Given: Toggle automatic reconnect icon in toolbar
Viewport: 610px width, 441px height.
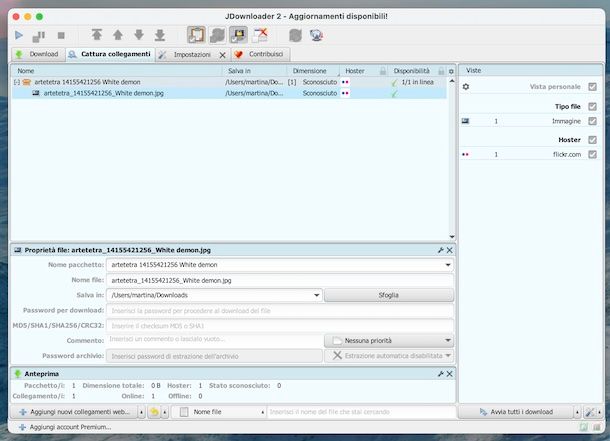Looking at the screenshot, I should tap(217, 35).
